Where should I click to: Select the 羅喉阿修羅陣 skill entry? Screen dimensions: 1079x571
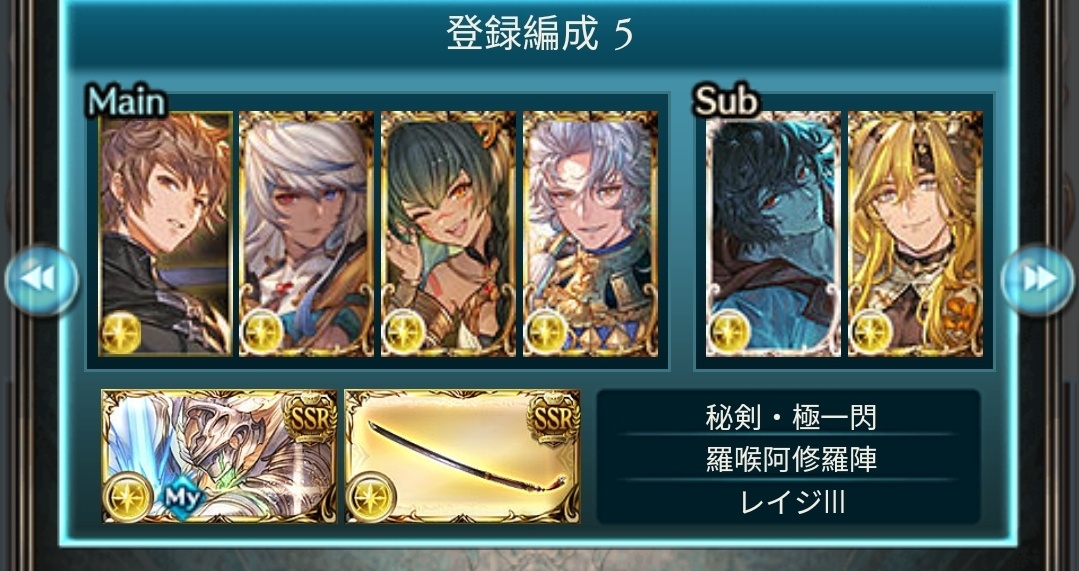click(x=790, y=458)
